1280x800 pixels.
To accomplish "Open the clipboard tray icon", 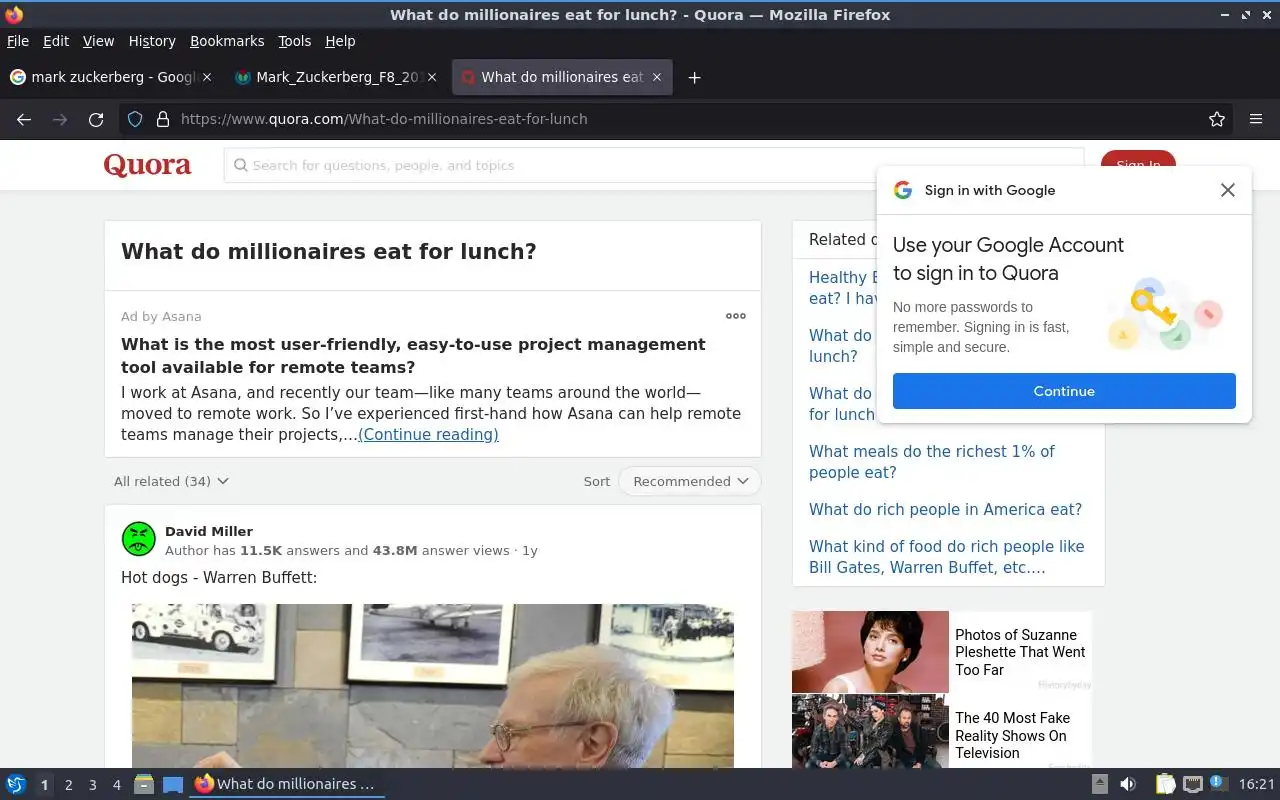I will point(1165,784).
